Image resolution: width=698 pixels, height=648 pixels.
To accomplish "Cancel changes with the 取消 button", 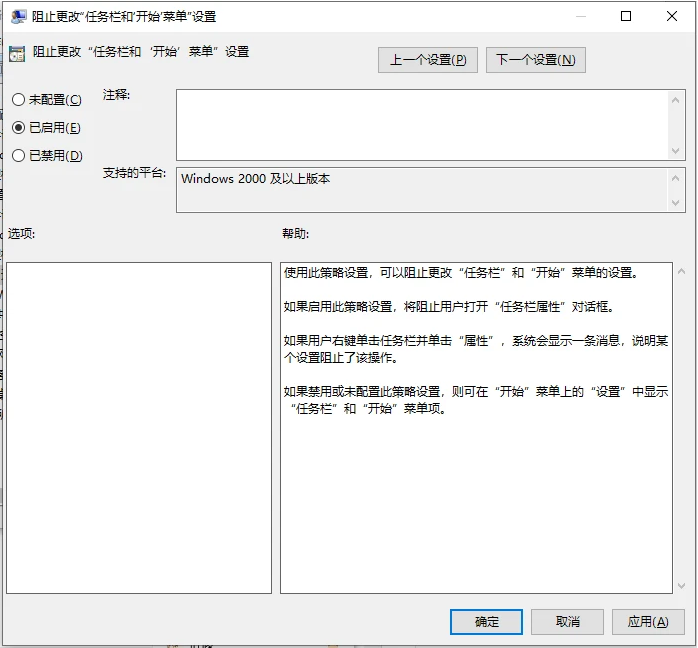I will [x=567, y=622].
